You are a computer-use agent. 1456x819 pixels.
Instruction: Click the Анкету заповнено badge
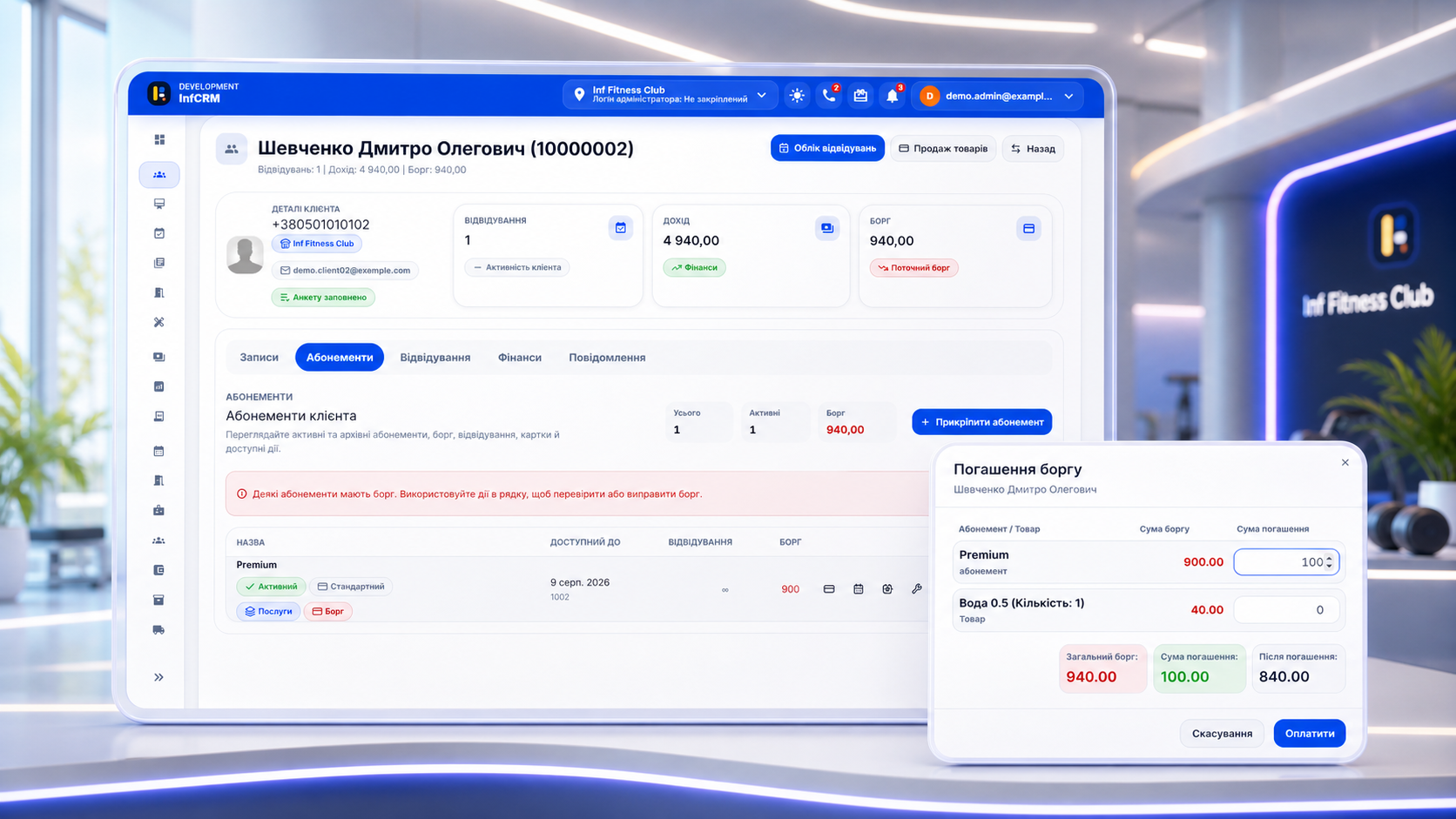(x=323, y=298)
